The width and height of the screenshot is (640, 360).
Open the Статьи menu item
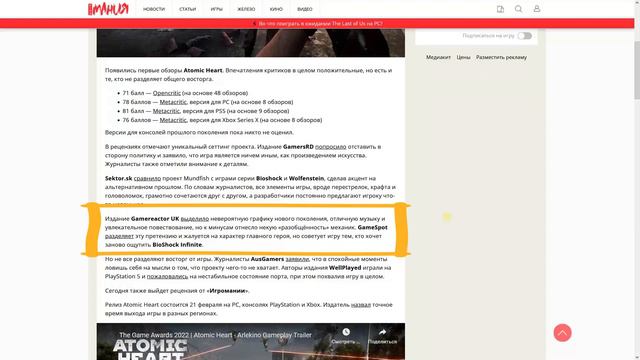188,9
